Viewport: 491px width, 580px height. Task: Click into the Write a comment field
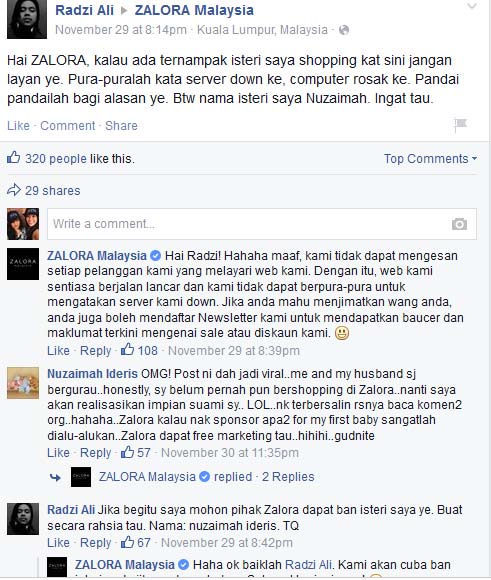click(x=262, y=224)
